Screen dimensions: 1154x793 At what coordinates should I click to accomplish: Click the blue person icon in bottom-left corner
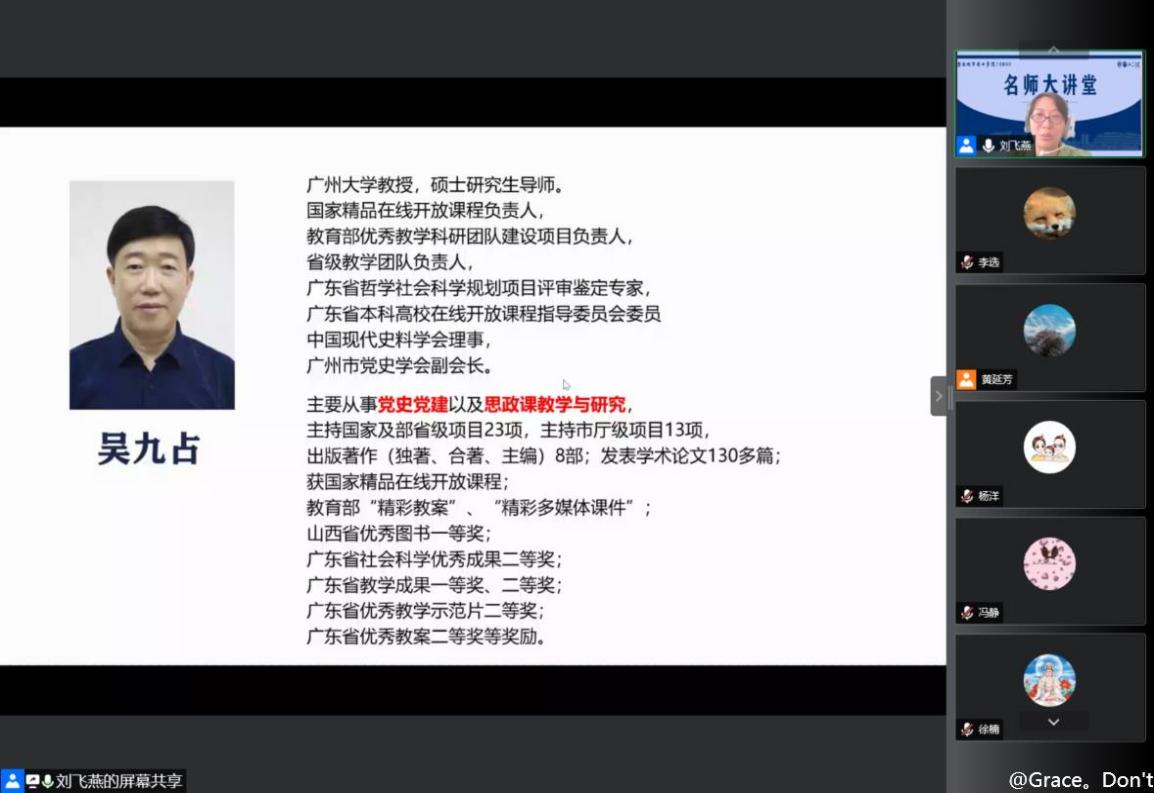click(x=12, y=781)
